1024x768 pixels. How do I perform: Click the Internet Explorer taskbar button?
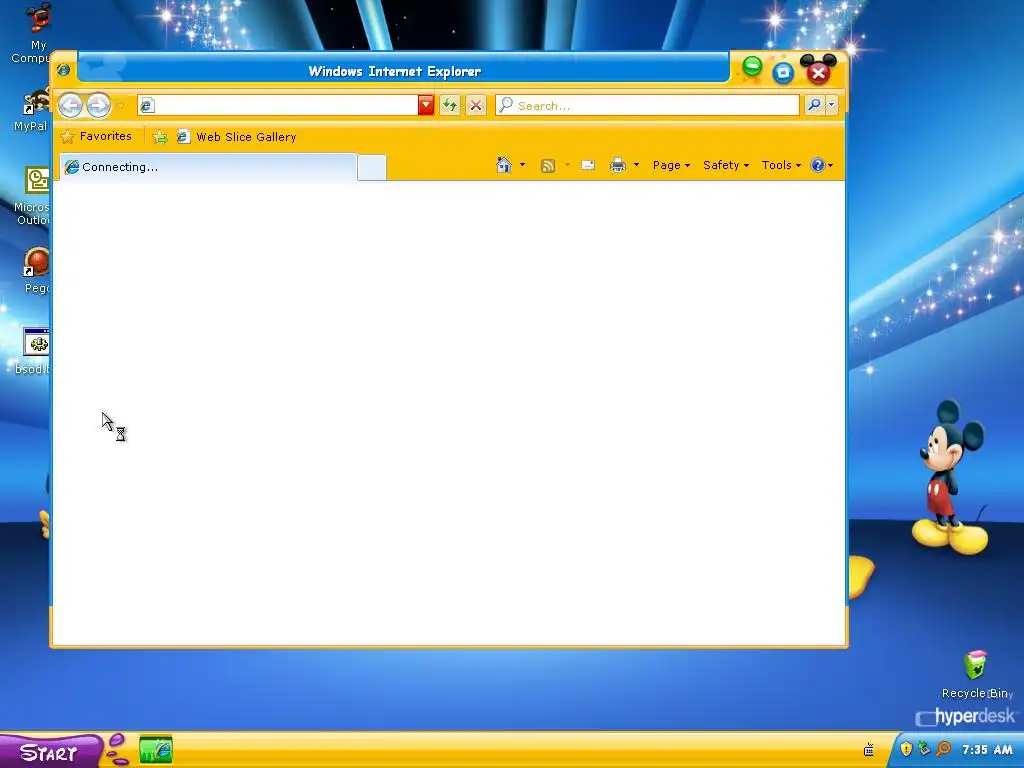click(x=156, y=750)
